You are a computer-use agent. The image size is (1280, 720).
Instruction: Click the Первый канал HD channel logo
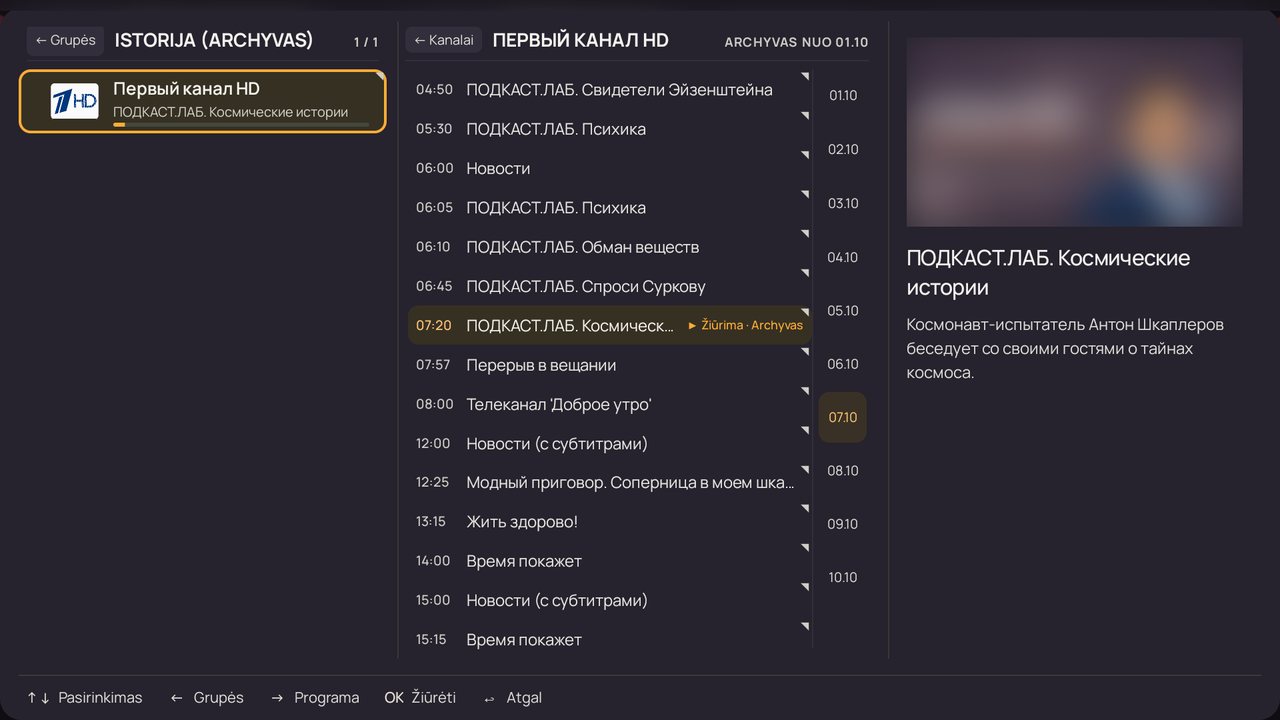[x=75, y=101]
